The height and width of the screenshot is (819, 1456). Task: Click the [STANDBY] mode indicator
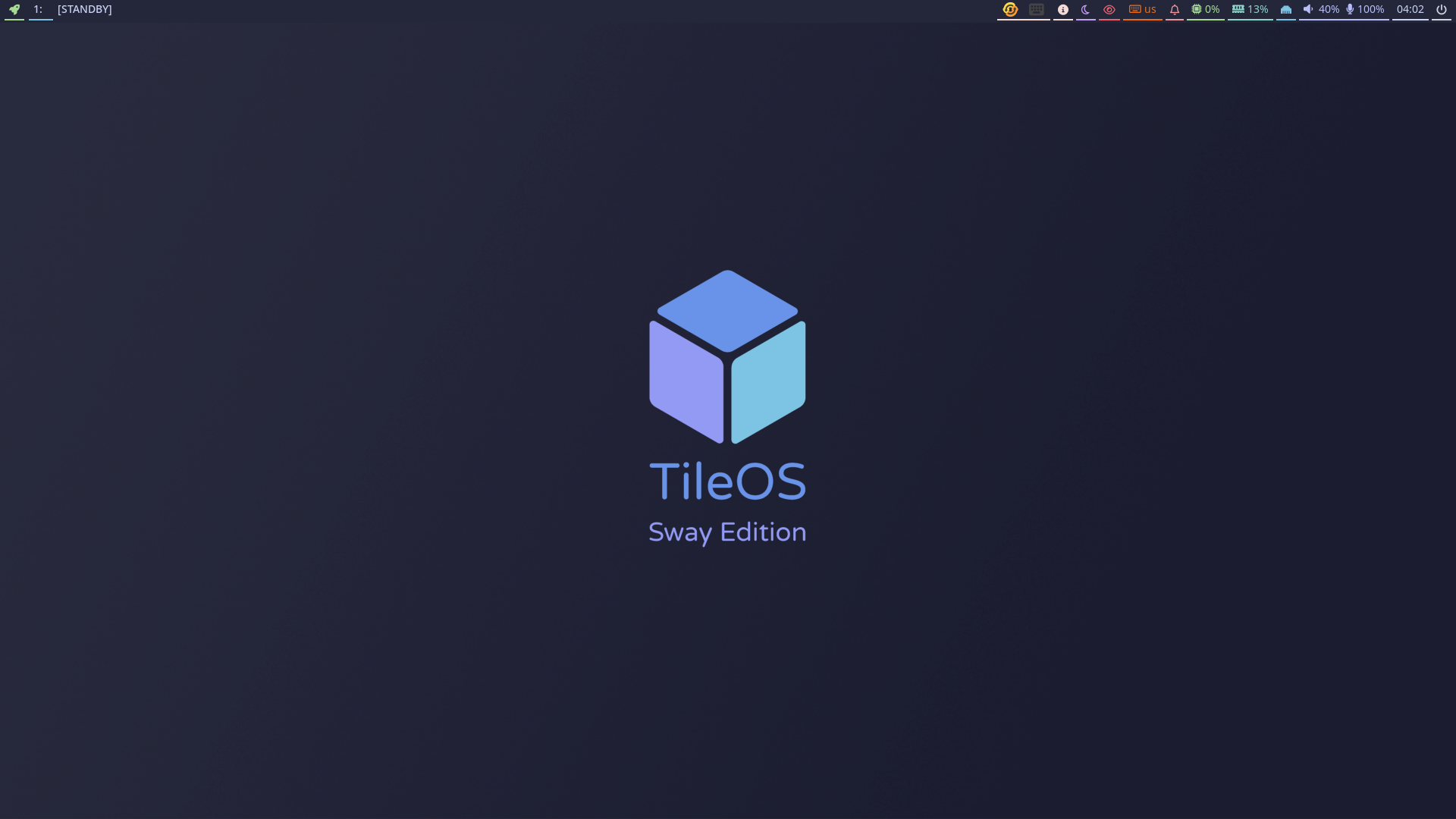[x=85, y=10]
